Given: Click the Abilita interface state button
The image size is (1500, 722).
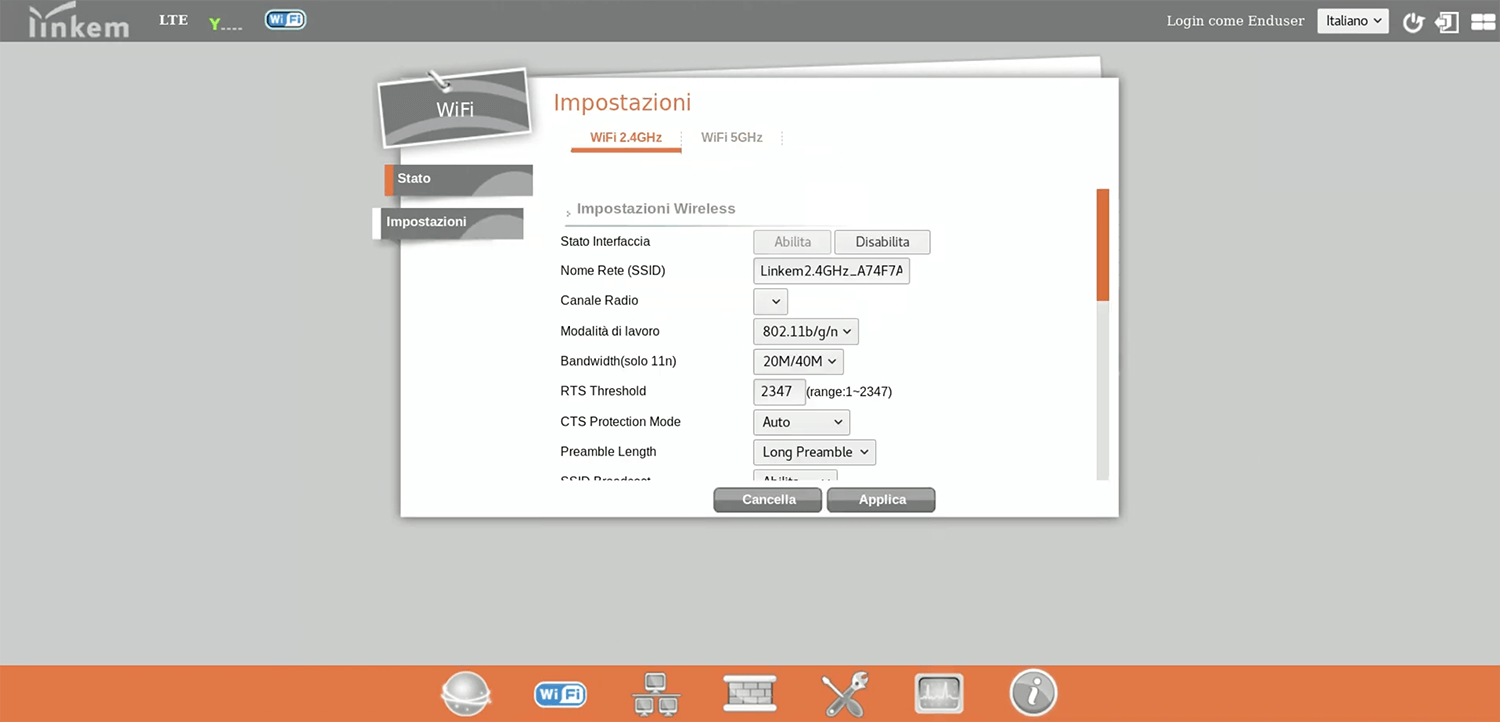Looking at the screenshot, I should pyautogui.click(x=792, y=242).
